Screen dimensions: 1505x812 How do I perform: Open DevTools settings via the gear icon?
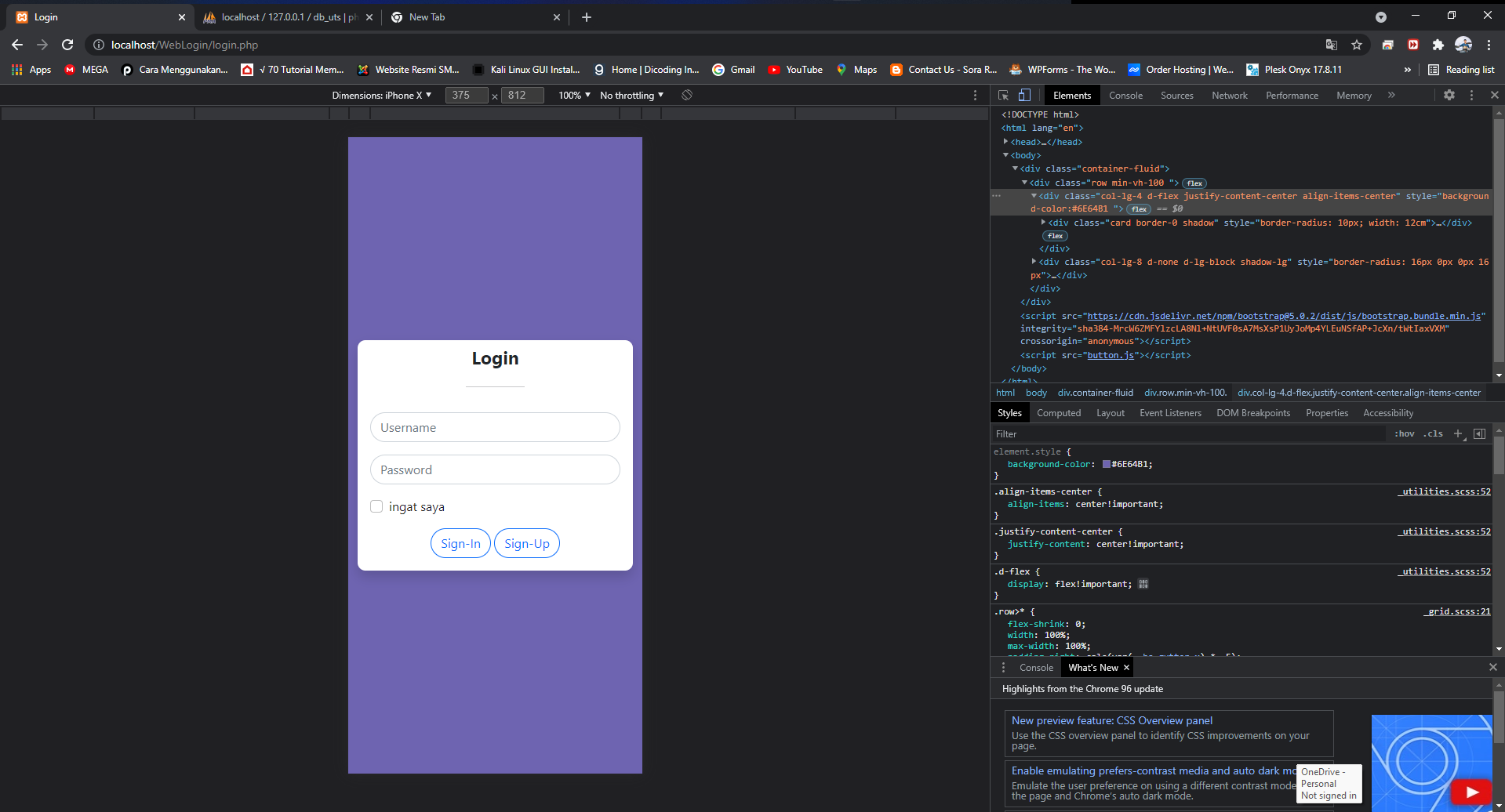click(1449, 95)
